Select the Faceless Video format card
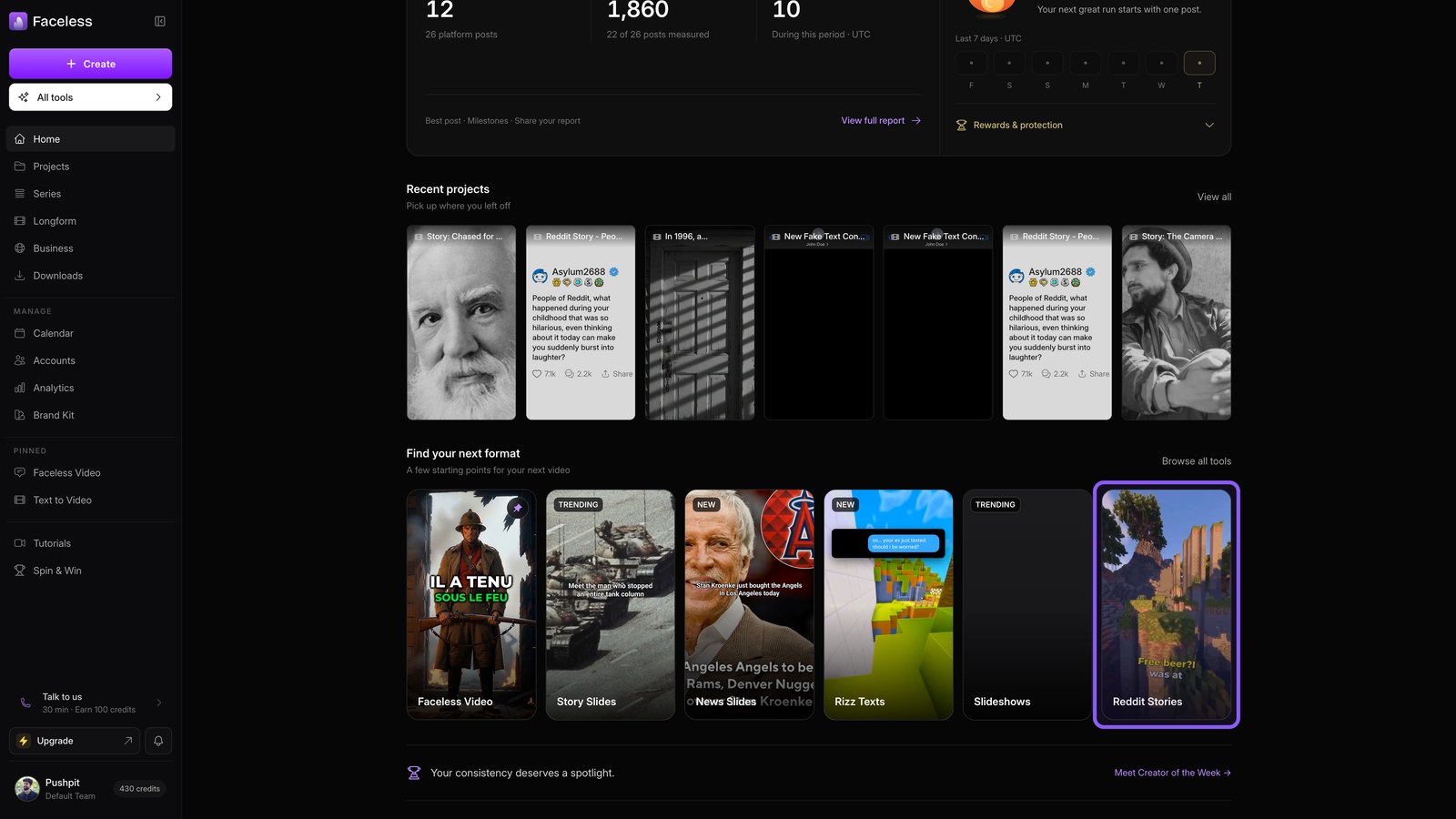The image size is (1456, 819). 471,604
